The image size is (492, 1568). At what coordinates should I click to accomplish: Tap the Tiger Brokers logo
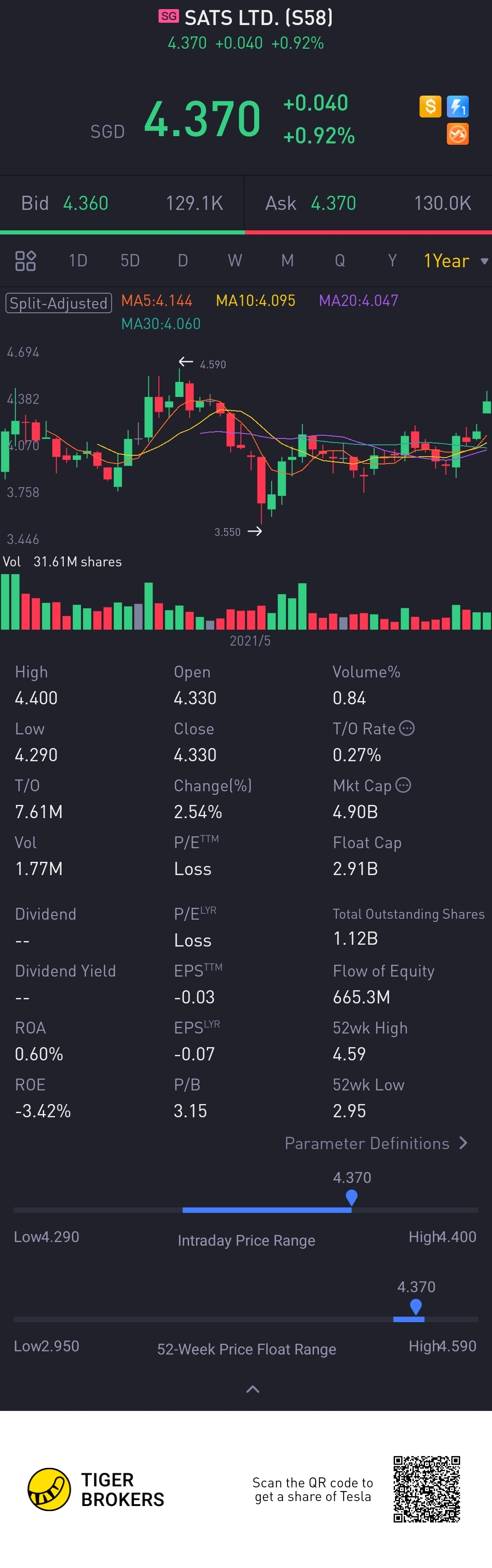[x=96, y=1489]
